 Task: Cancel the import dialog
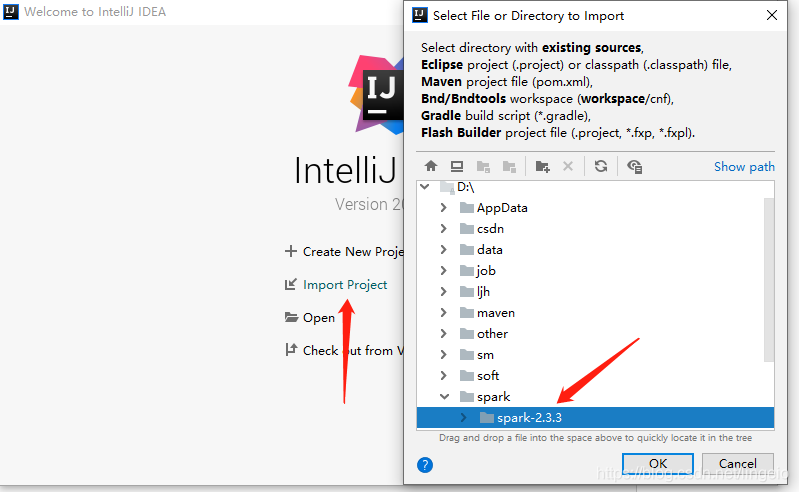click(x=738, y=463)
